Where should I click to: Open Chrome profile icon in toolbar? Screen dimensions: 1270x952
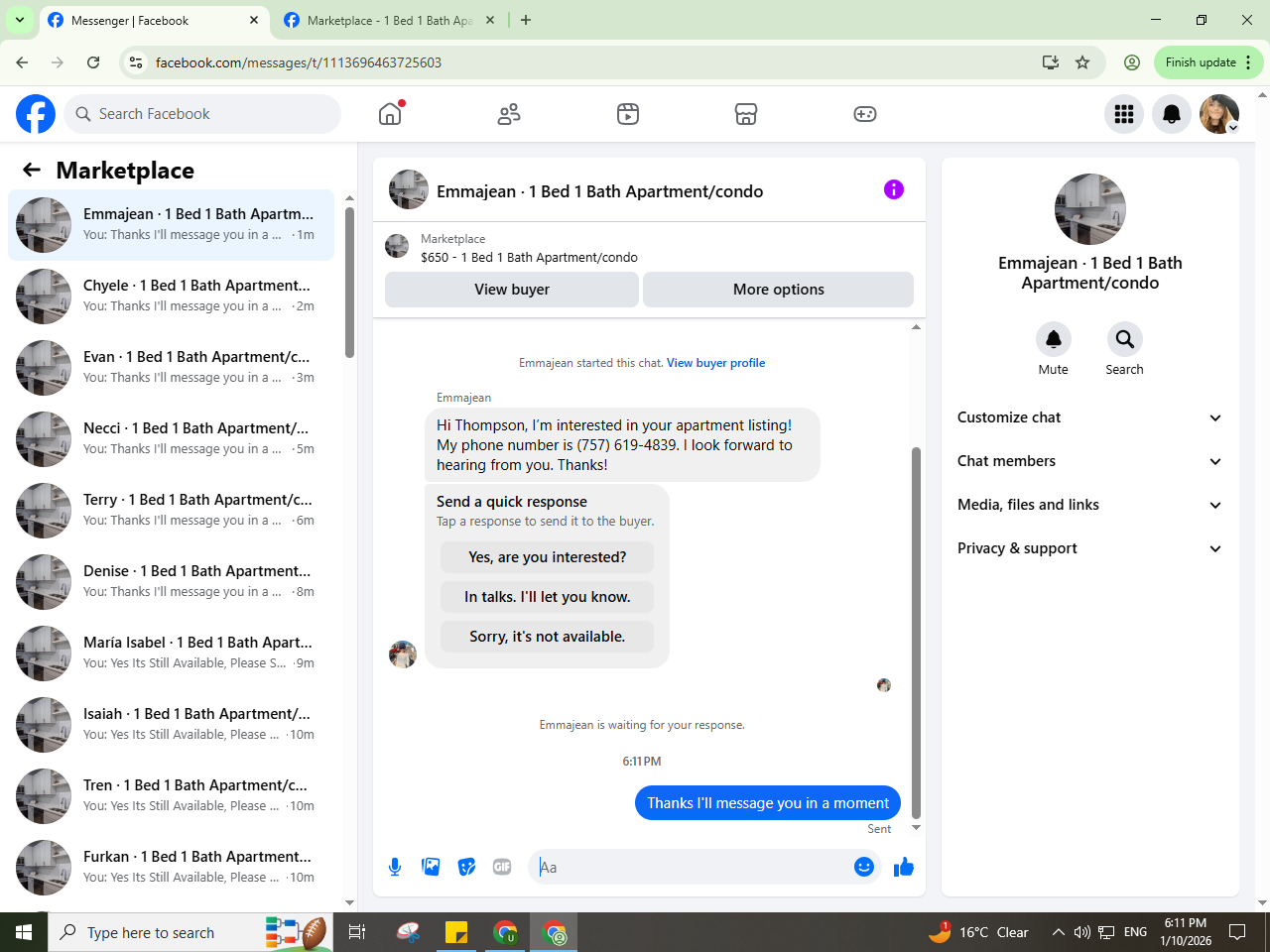[1132, 62]
